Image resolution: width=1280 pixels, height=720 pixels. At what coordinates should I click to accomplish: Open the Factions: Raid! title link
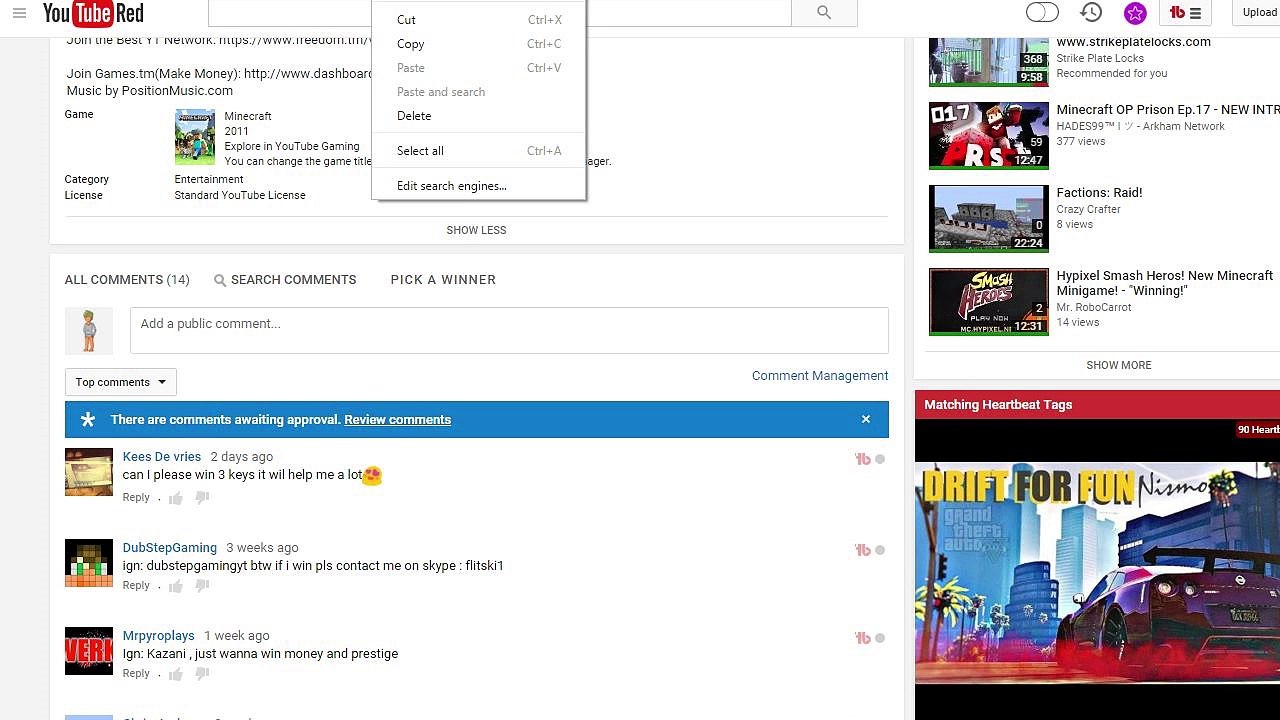point(1099,193)
